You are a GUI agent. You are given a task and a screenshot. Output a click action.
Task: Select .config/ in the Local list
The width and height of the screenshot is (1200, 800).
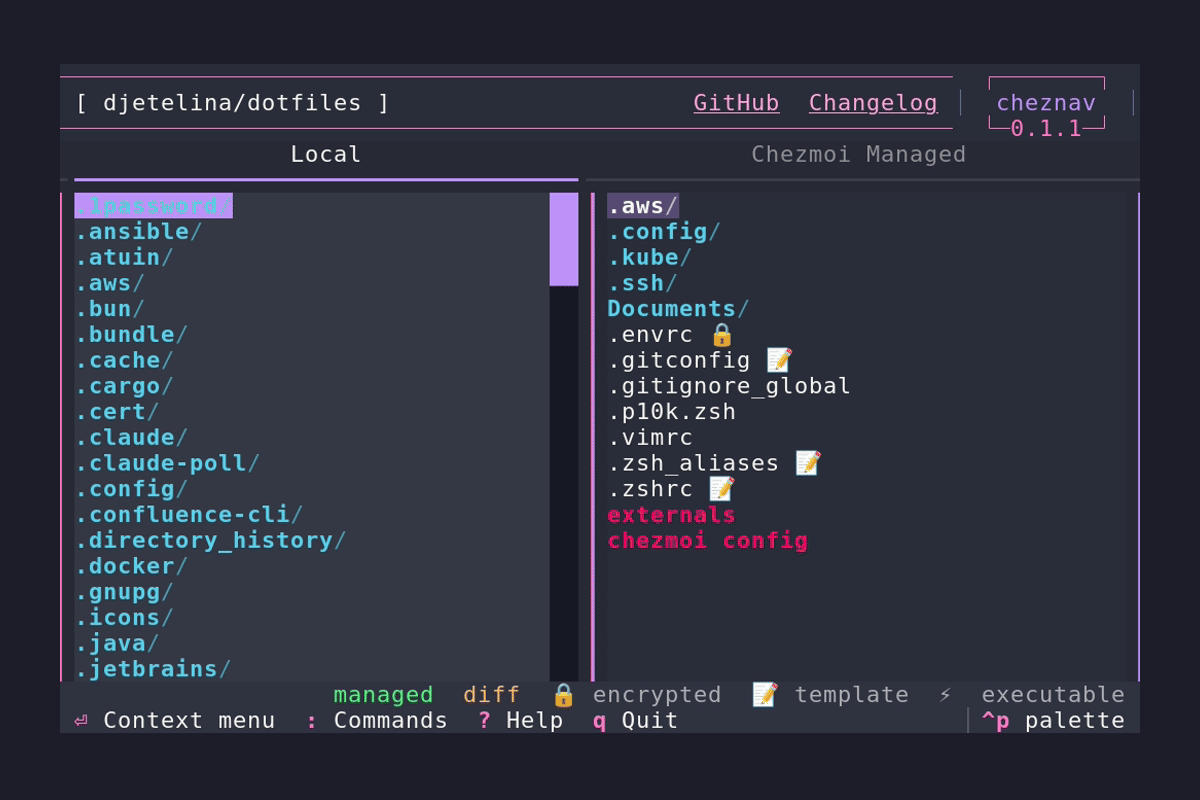point(132,490)
